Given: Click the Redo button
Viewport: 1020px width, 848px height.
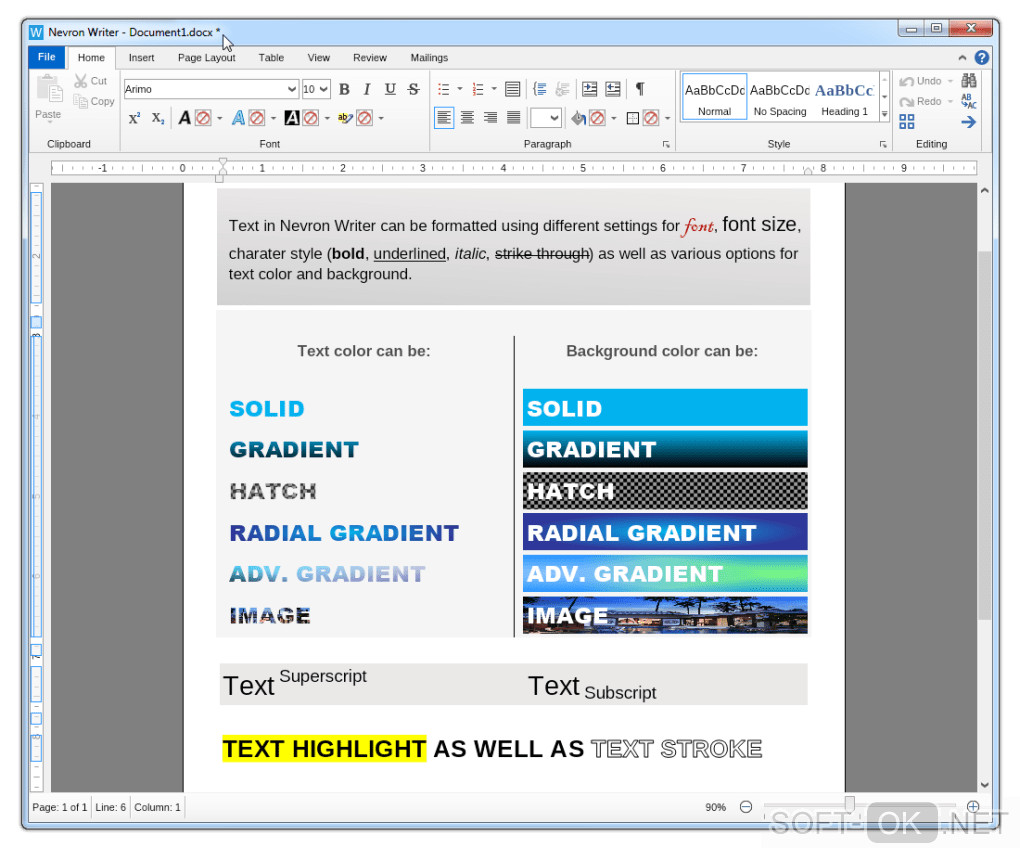Looking at the screenshot, I should (920, 101).
